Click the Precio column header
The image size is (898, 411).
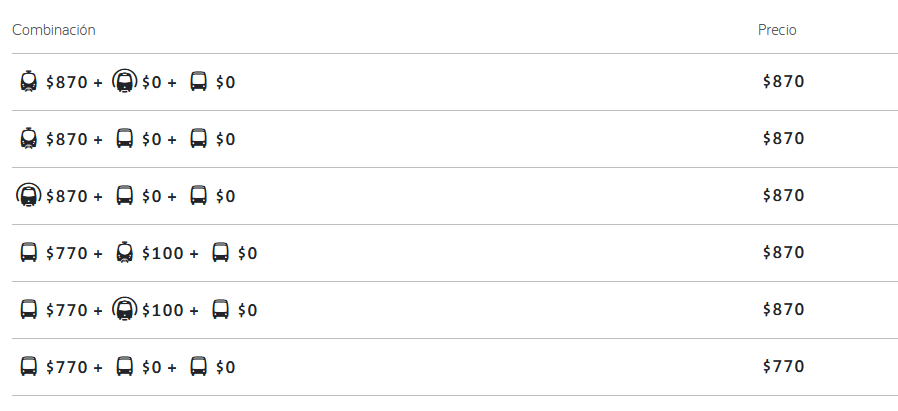click(x=777, y=30)
